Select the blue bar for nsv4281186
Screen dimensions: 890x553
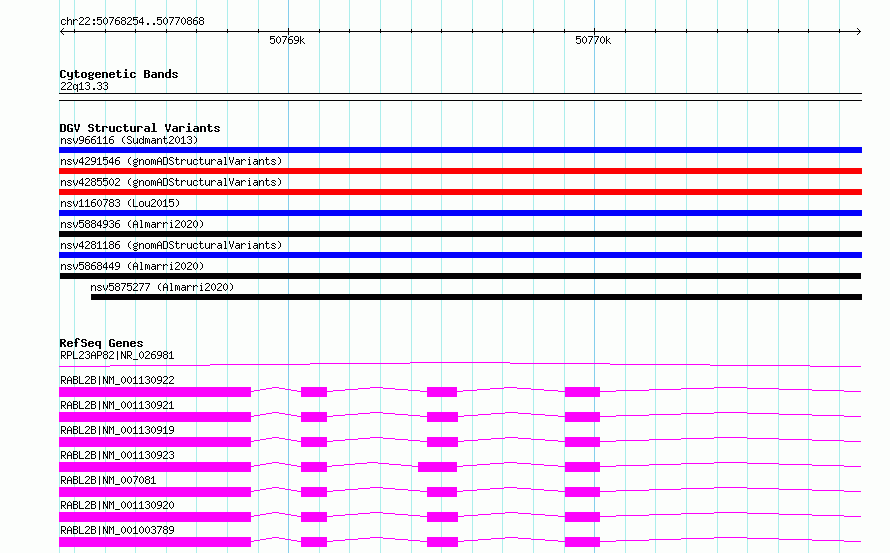460,255
